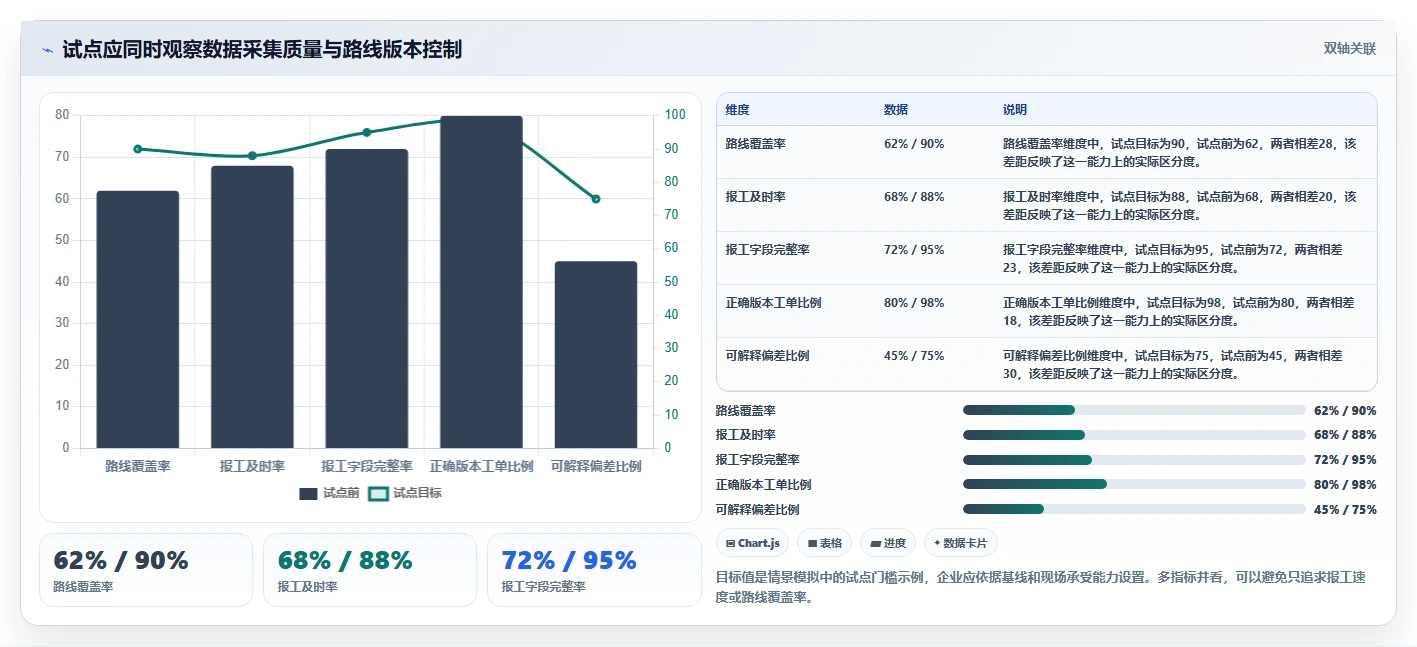Image resolution: width=1417 pixels, height=647 pixels.
Task: Click the 双轴关联 label in the header
Action: tap(1350, 49)
